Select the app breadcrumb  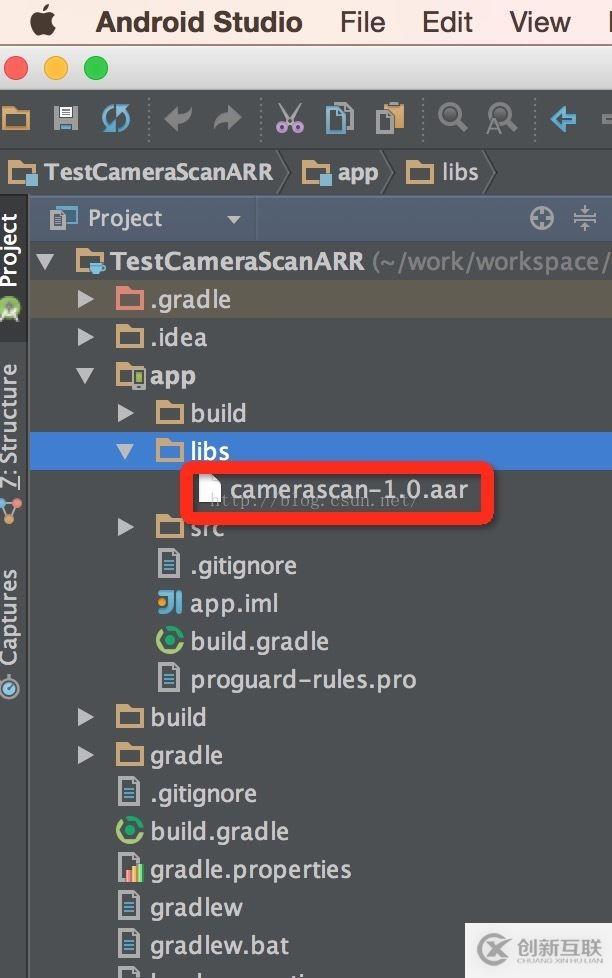click(340, 173)
